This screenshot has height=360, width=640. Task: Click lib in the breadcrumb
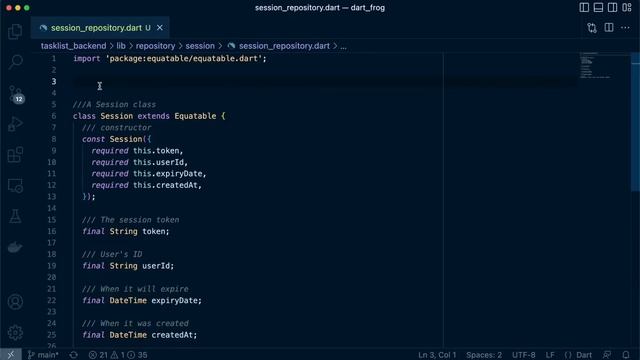click(121, 46)
